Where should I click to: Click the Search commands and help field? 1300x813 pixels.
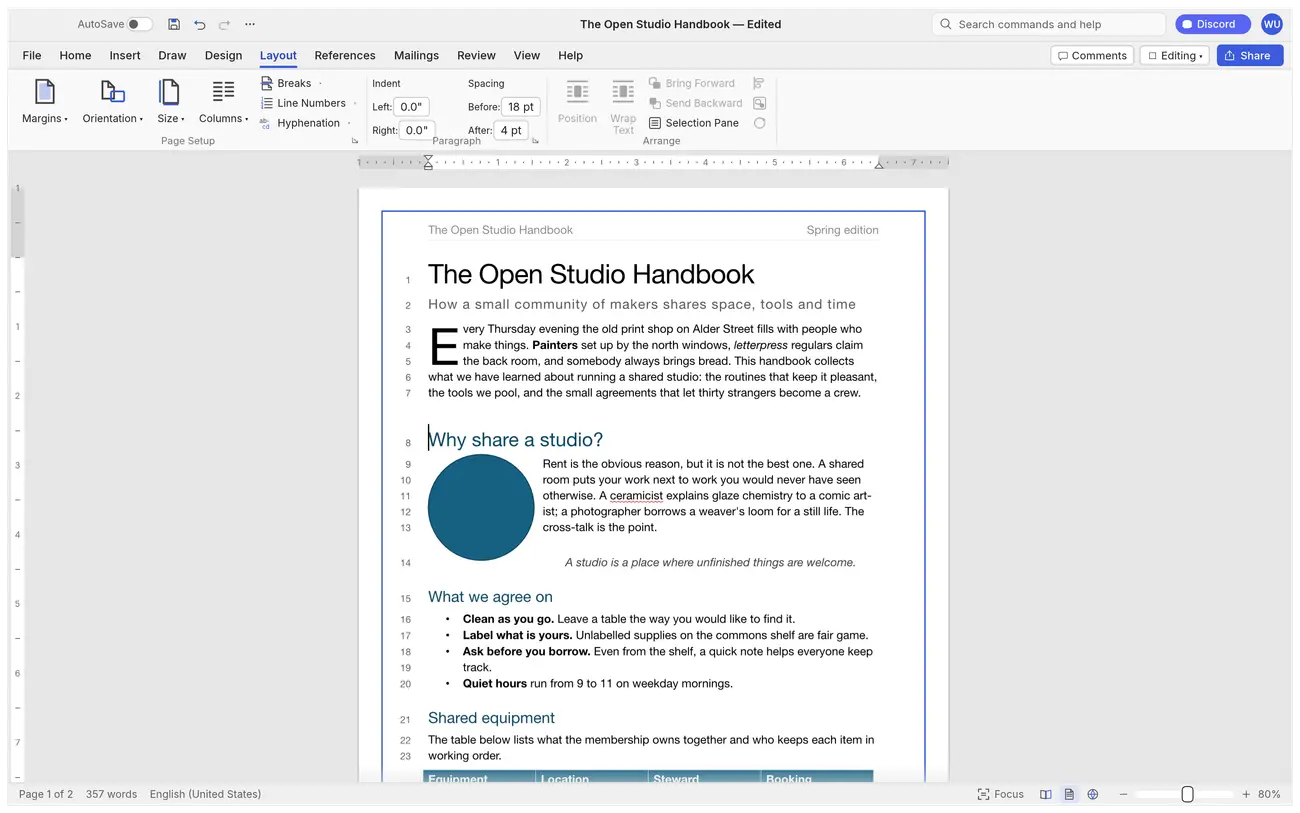[x=1049, y=24]
